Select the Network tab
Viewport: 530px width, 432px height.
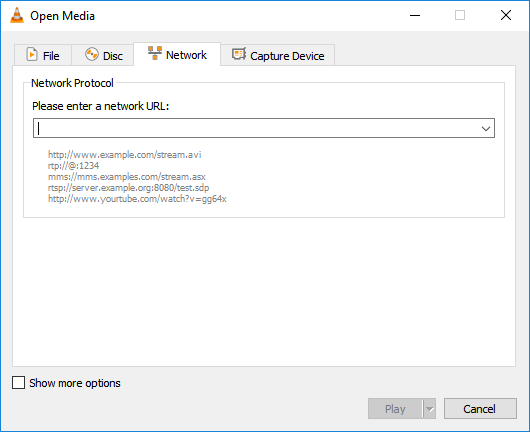(177, 54)
